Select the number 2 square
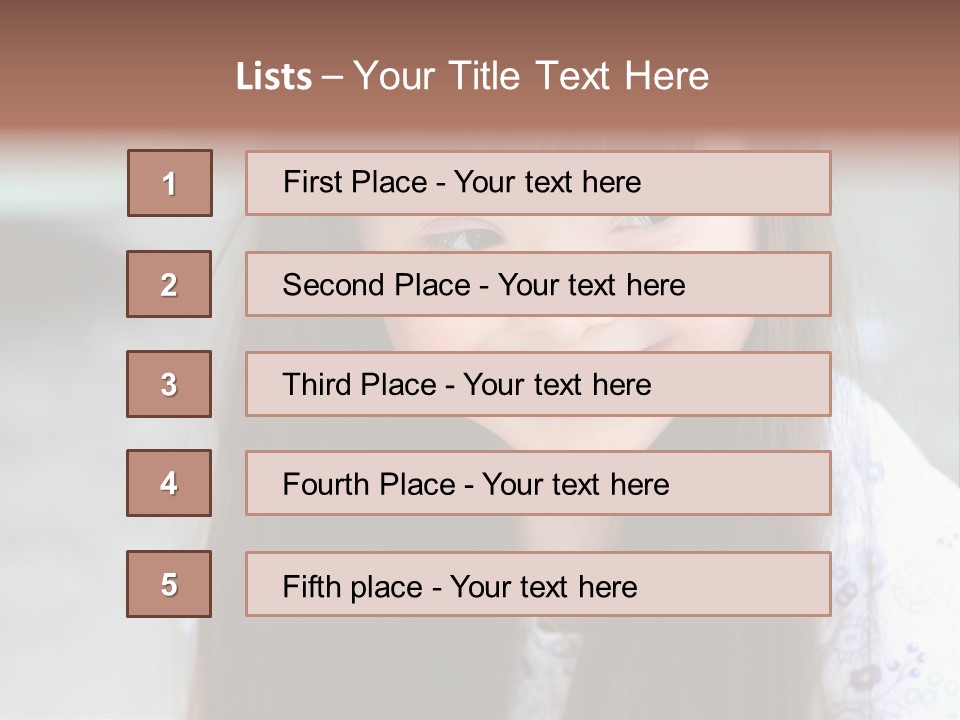 tap(169, 284)
